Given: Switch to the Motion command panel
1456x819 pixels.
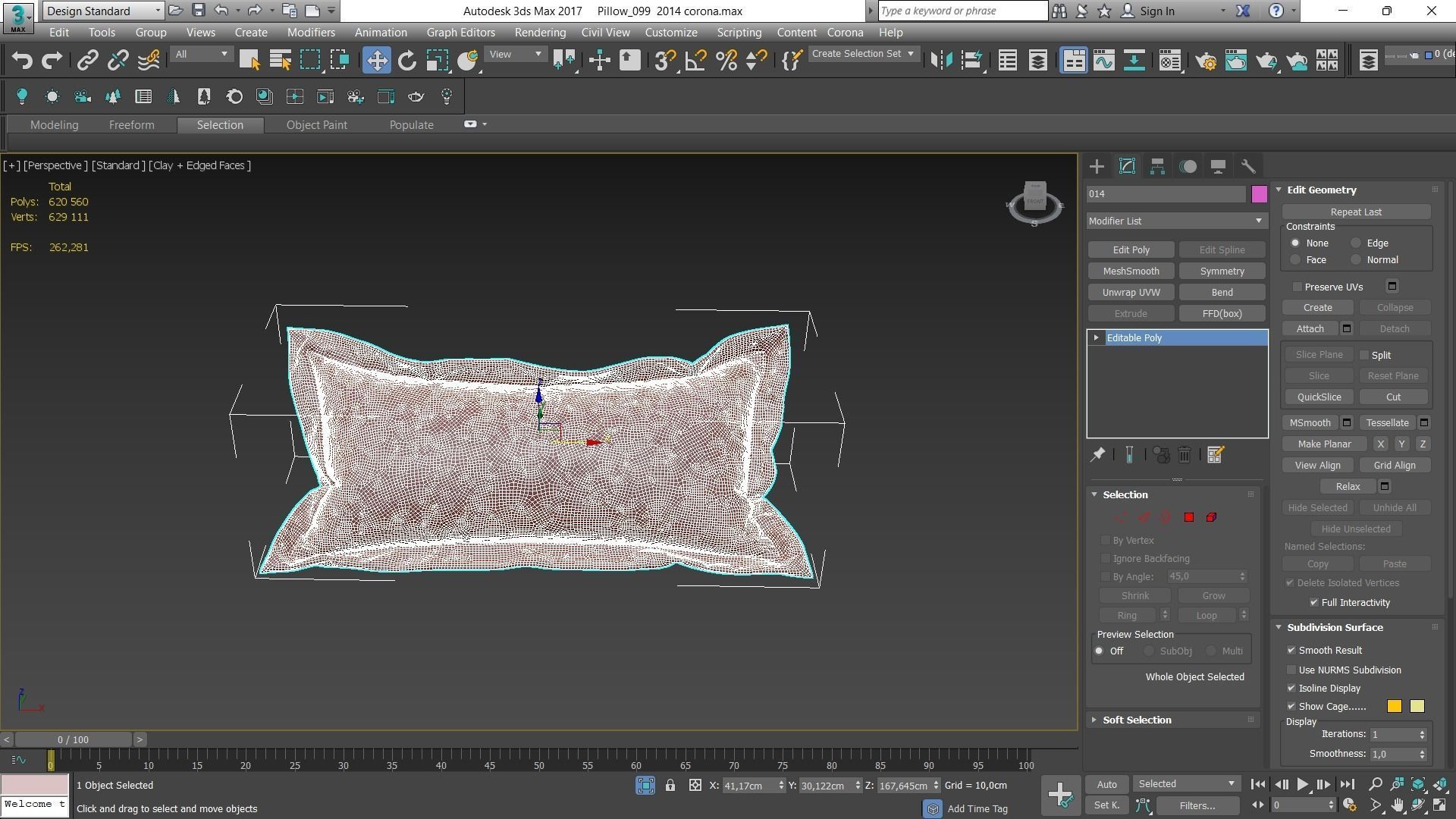Looking at the screenshot, I should pos(1188,166).
